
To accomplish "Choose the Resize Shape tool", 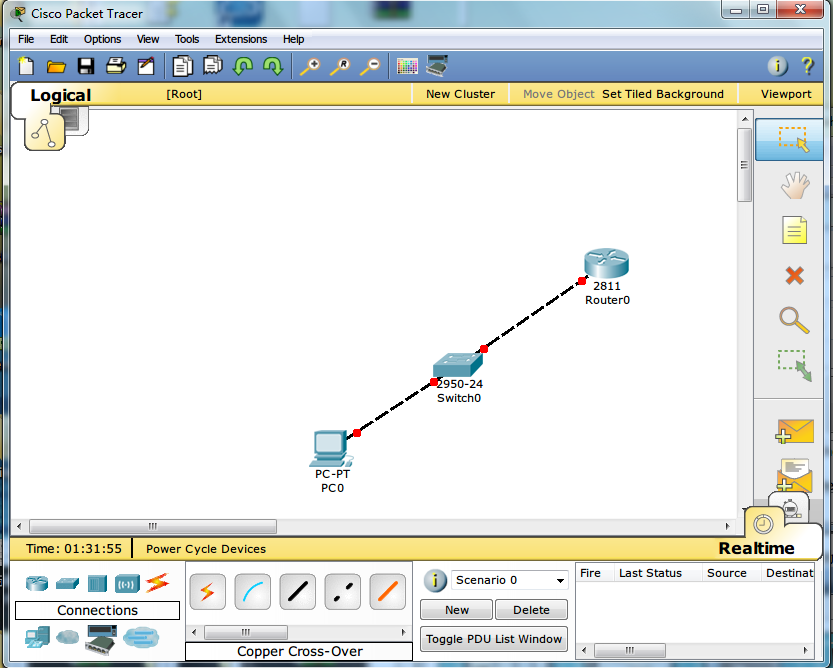I will [x=795, y=366].
